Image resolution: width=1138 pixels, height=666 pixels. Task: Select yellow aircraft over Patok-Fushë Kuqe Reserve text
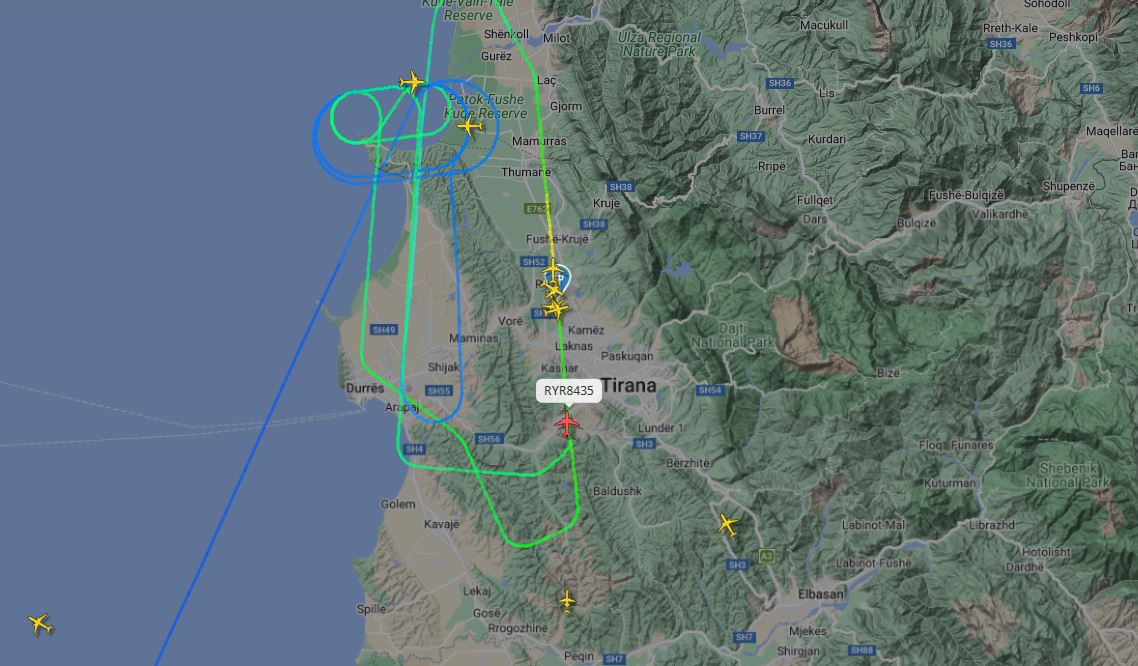[470, 126]
